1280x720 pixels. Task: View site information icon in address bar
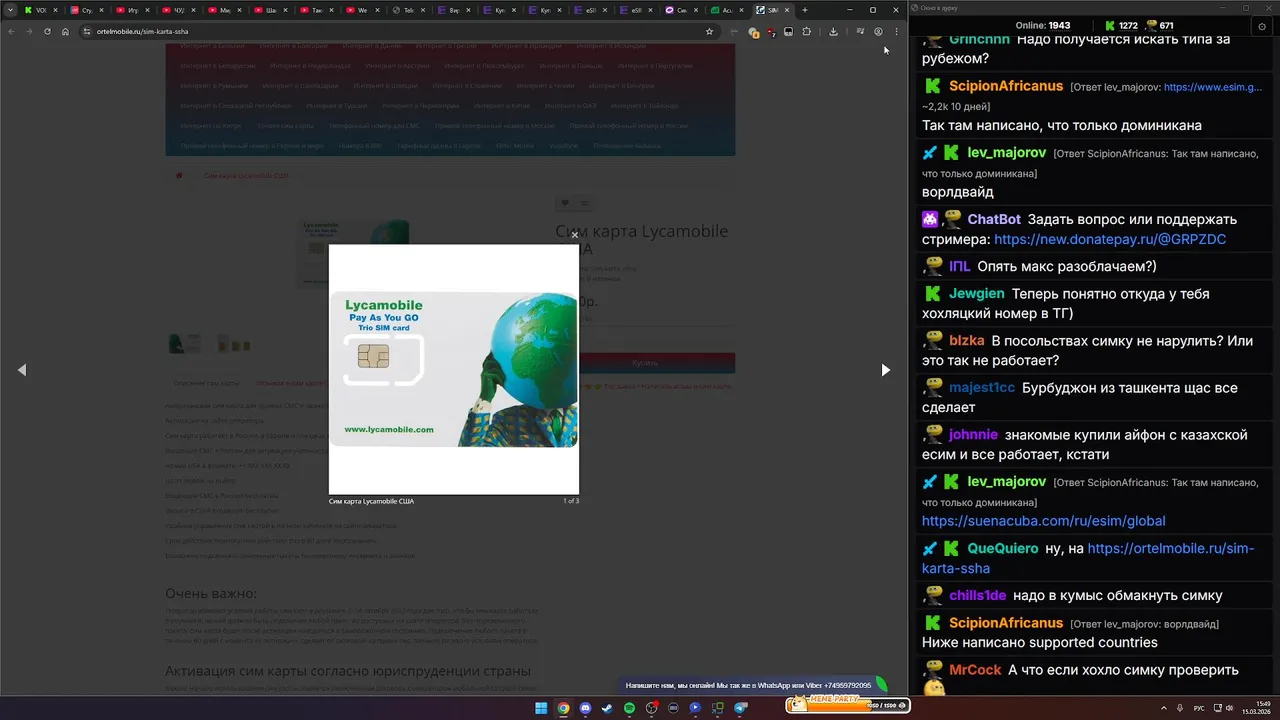click(x=88, y=31)
